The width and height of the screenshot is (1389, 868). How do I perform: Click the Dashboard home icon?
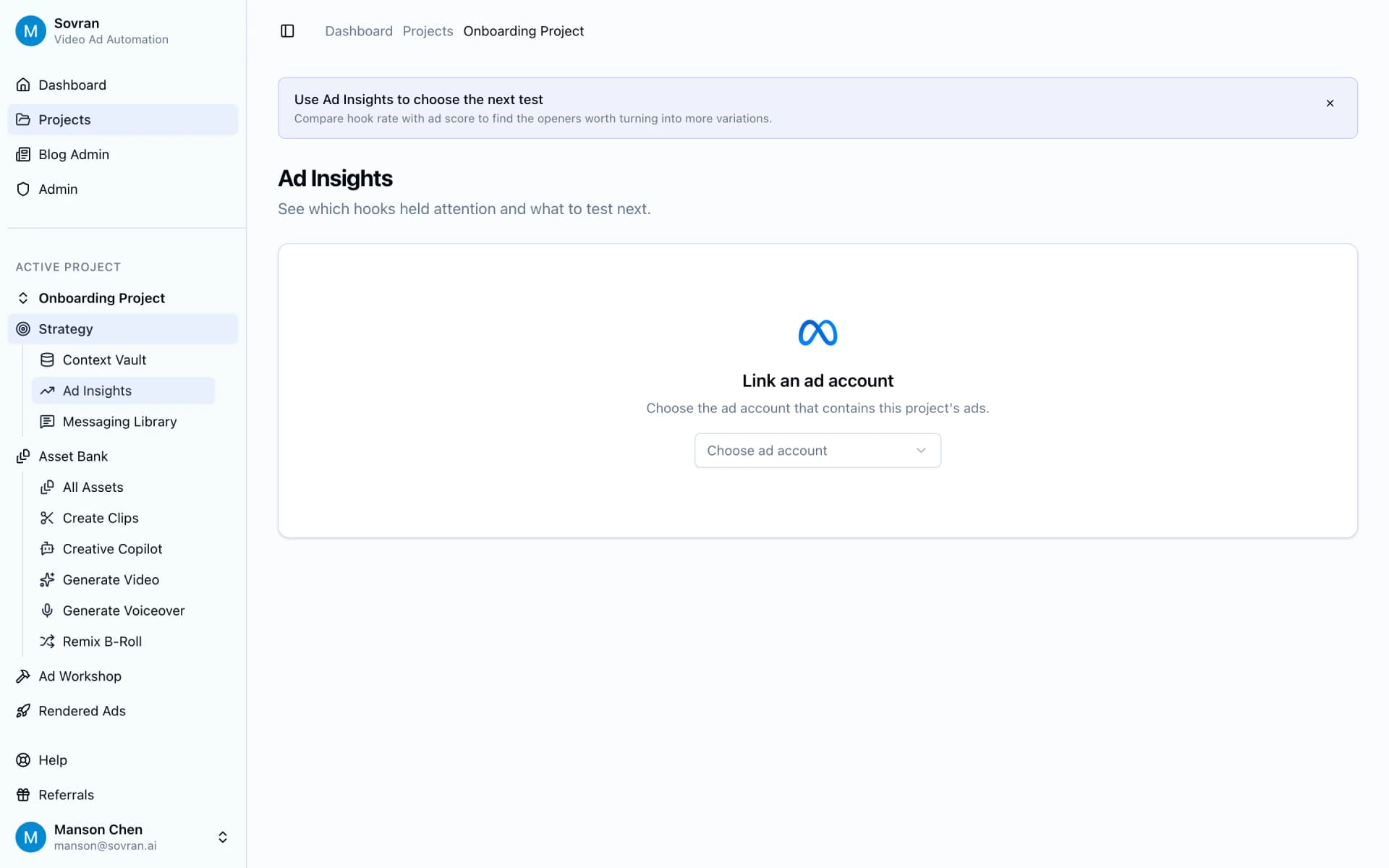[23, 85]
